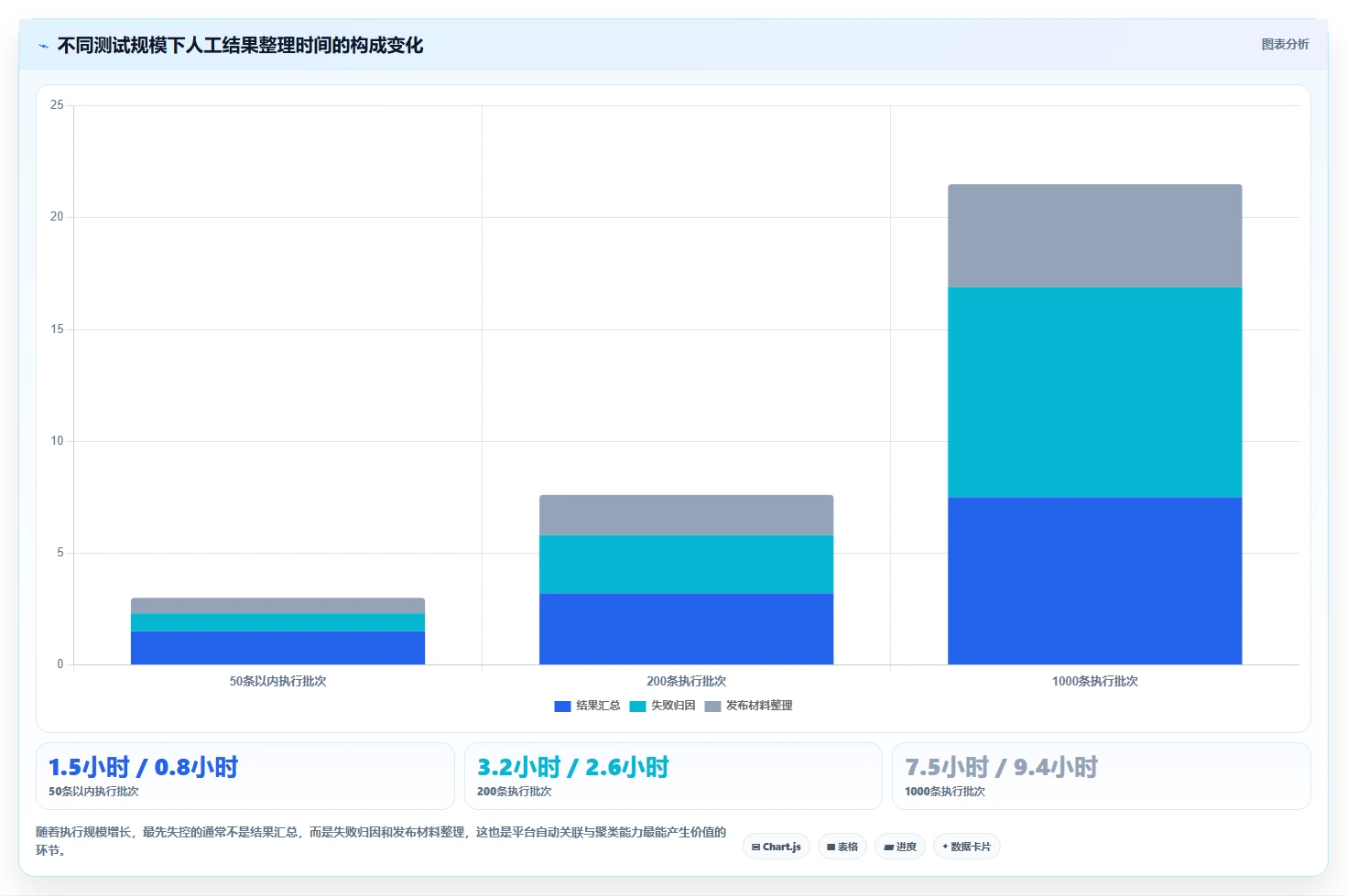Select the gray 发布材料整理 segment of the 1000条 bar
Image resolution: width=1347 pixels, height=896 pixels.
(1094, 236)
